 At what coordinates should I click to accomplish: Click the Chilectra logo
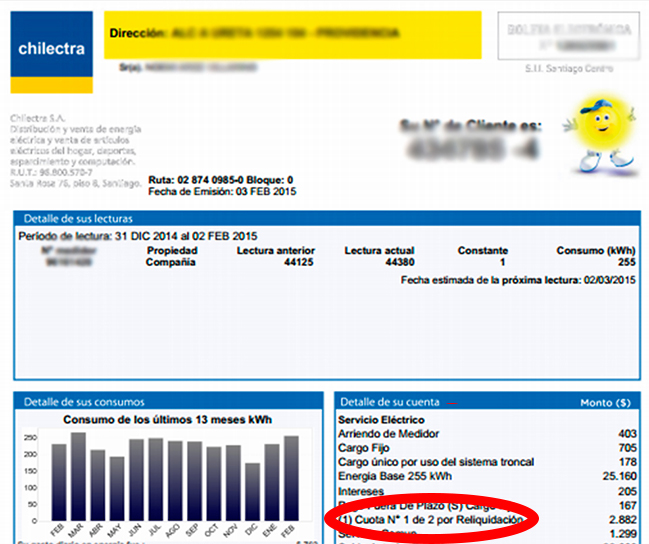click(51, 49)
